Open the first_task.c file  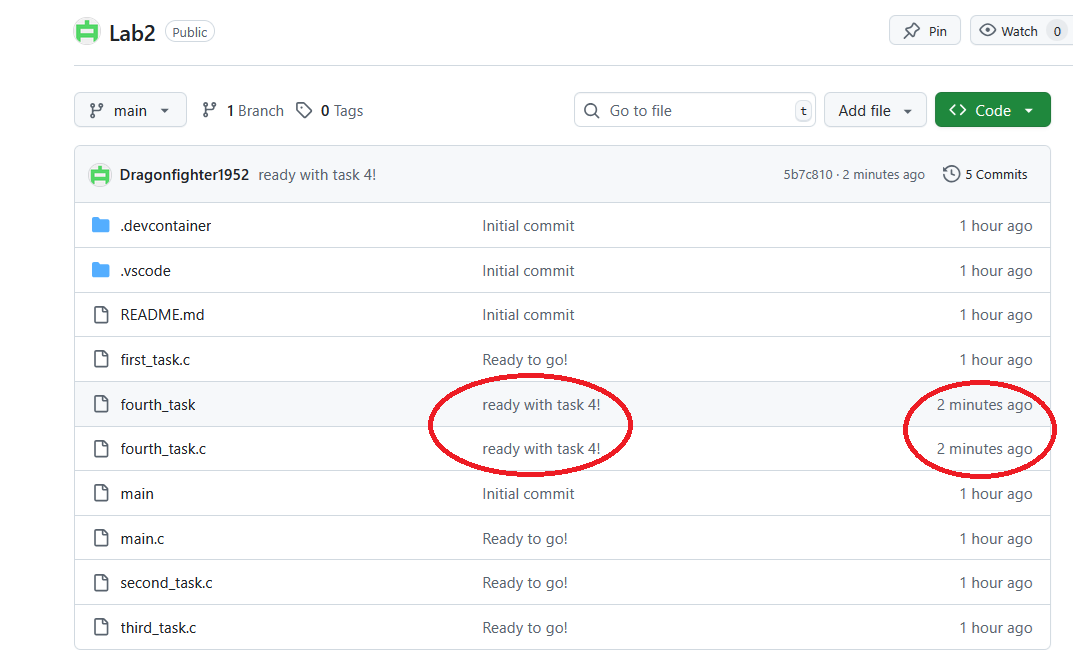(x=155, y=360)
